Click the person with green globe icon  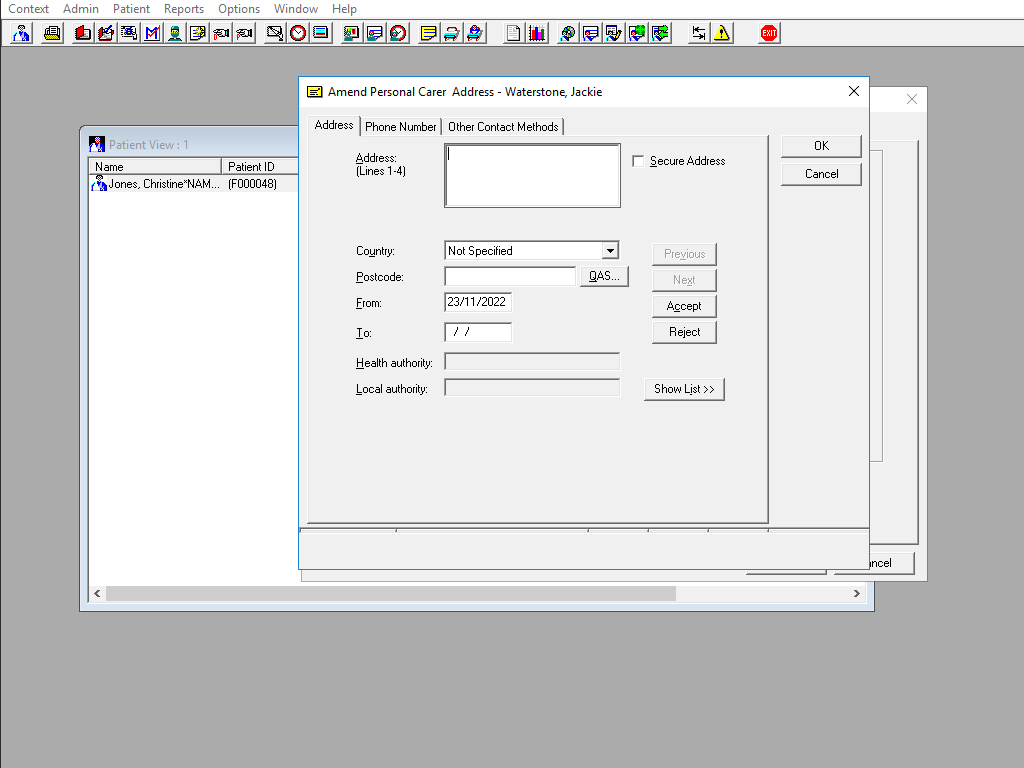click(x=637, y=33)
